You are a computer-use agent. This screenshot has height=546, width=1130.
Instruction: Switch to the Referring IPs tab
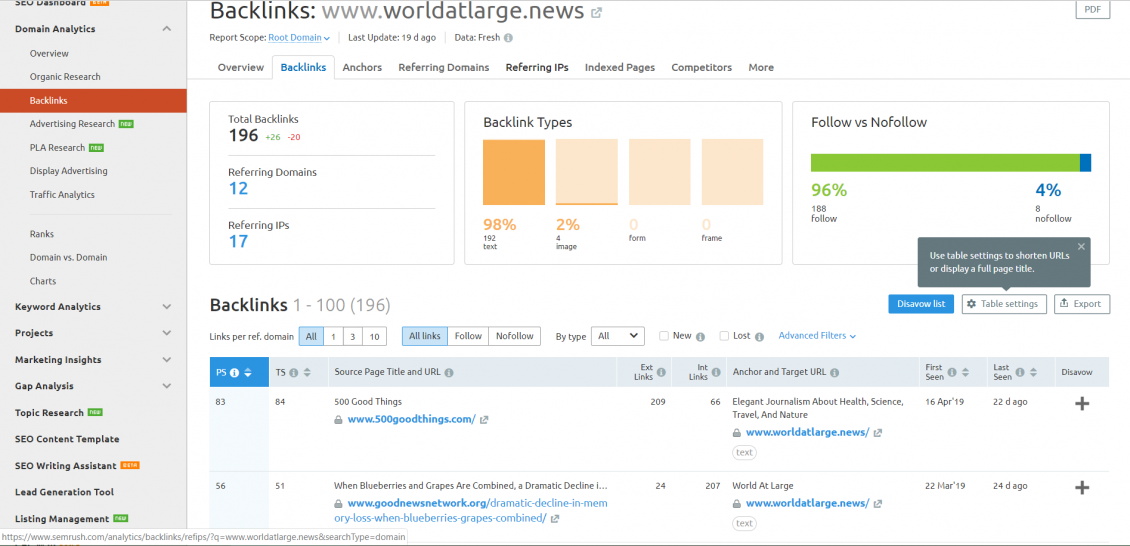pyautogui.click(x=537, y=67)
